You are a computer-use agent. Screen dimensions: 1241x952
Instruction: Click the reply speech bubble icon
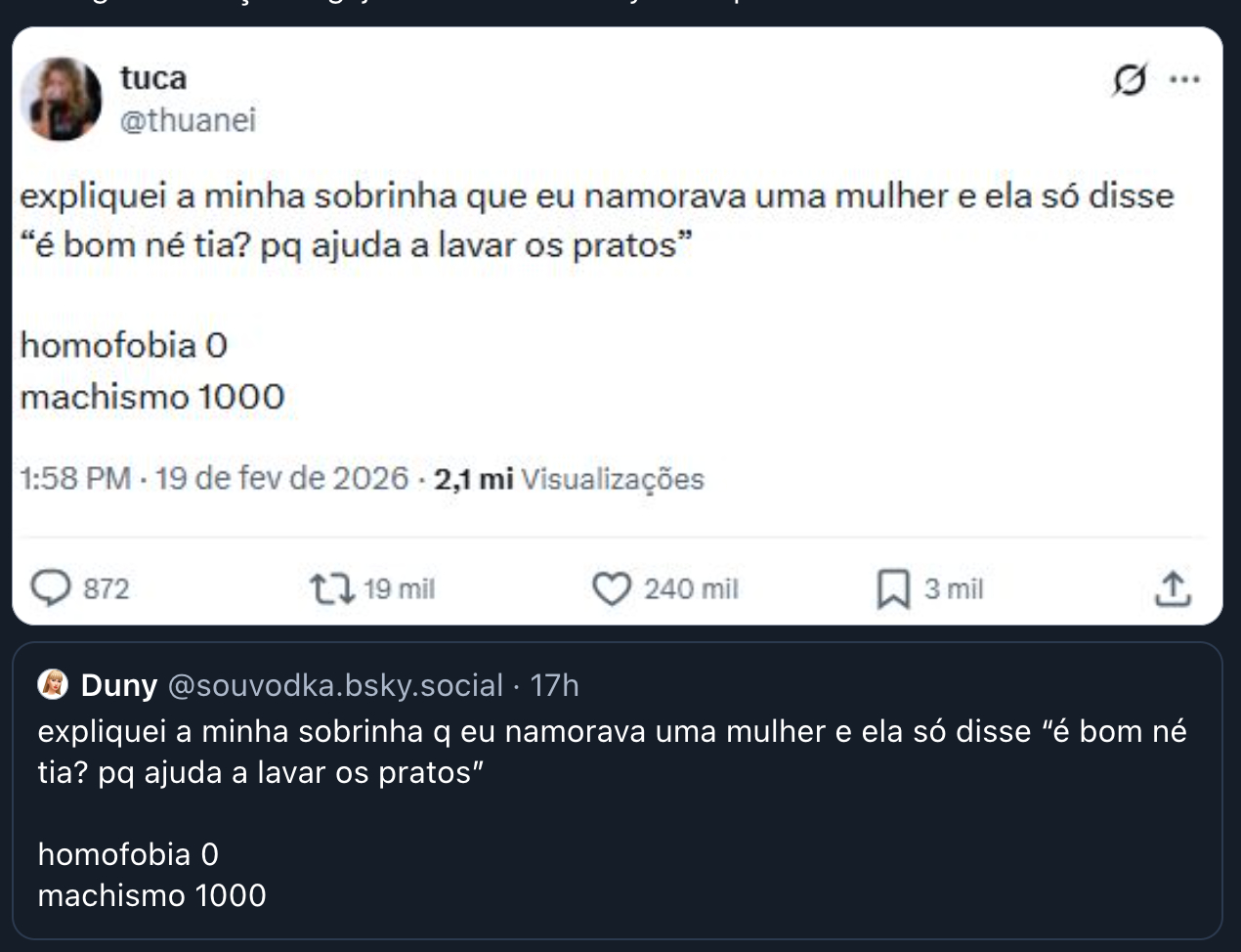pos(51,588)
